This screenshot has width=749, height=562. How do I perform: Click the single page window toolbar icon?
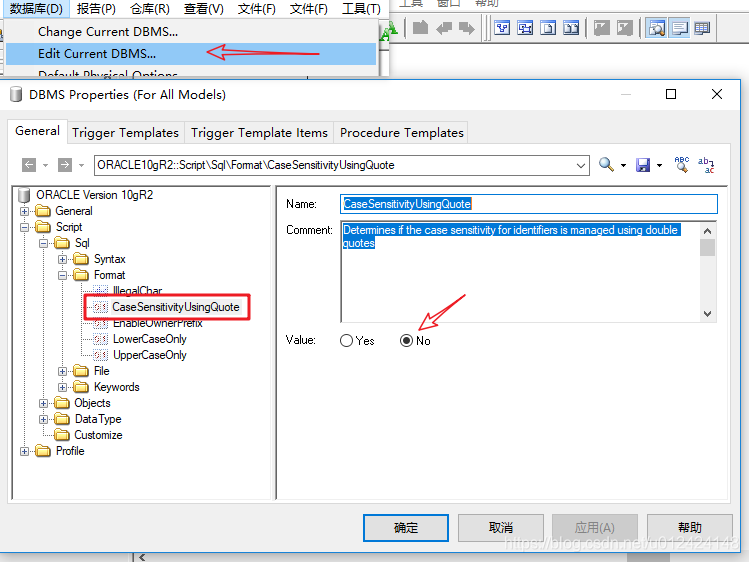[548, 28]
